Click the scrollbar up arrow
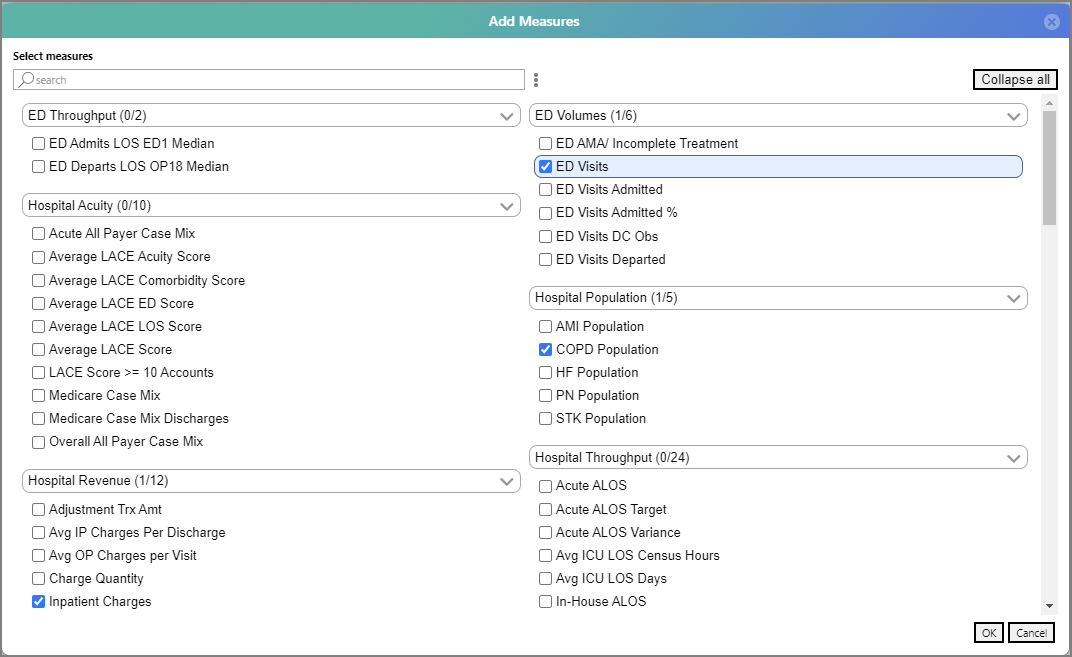Screen dimensions: 1072x657 [x=1049, y=103]
